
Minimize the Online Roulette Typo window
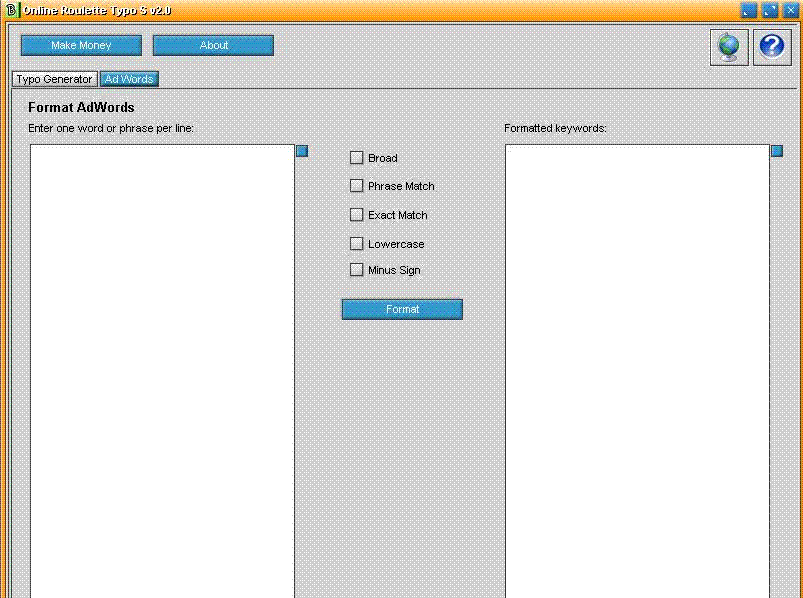pos(749,11)
